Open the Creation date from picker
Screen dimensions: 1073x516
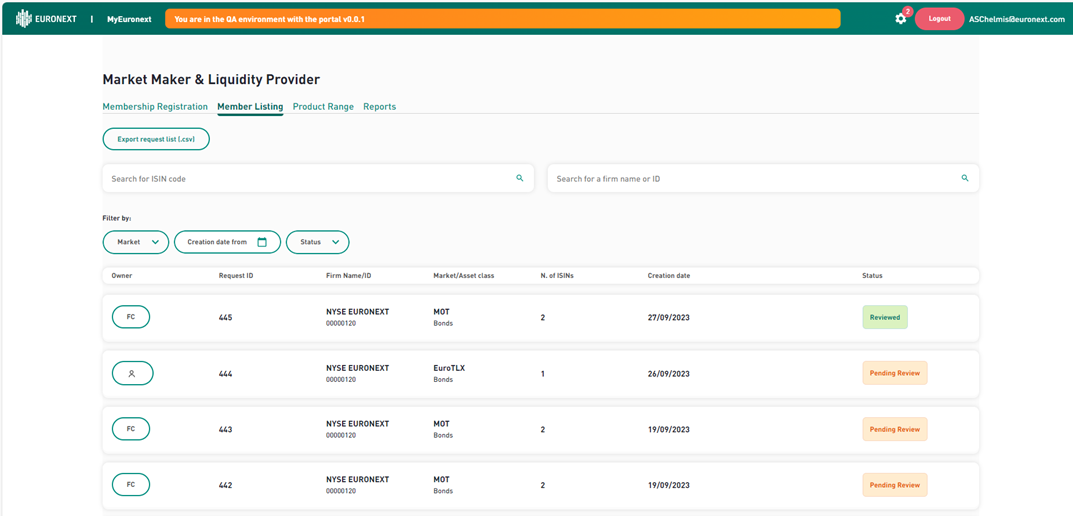click(227, 242)
